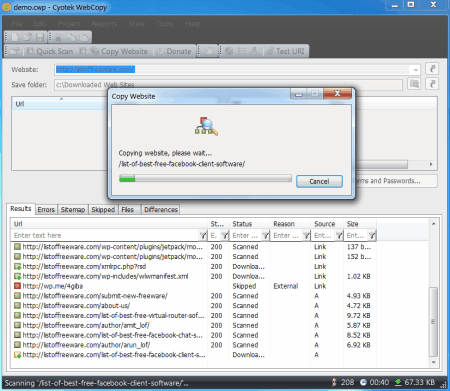Viewport: 450px width, 391px height.
Task: Click the green download size icon showing 67.33 KB
Action: pyautogui.click(x=398, y=382)
